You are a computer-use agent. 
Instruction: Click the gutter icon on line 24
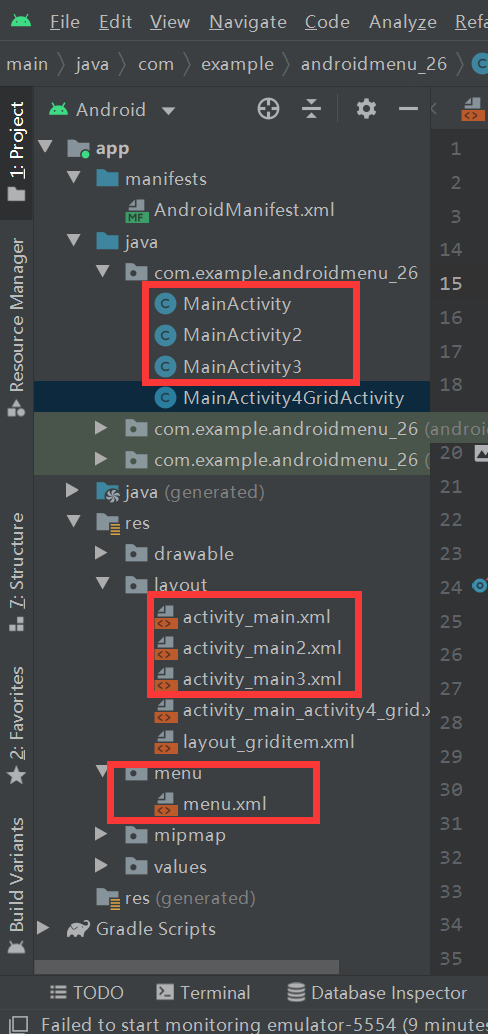coord(480,585)
